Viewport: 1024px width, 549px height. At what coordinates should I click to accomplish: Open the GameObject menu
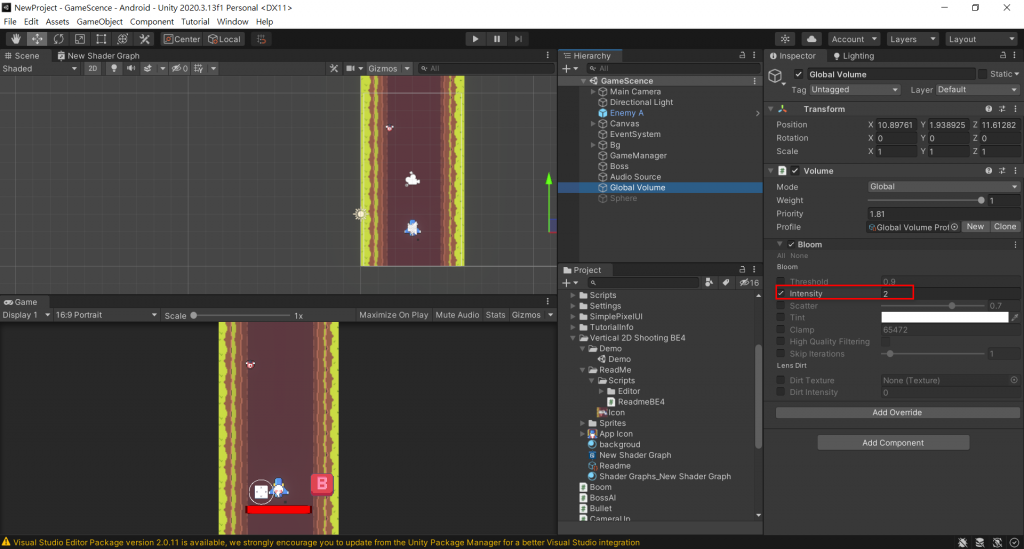[x=99, y=21]
